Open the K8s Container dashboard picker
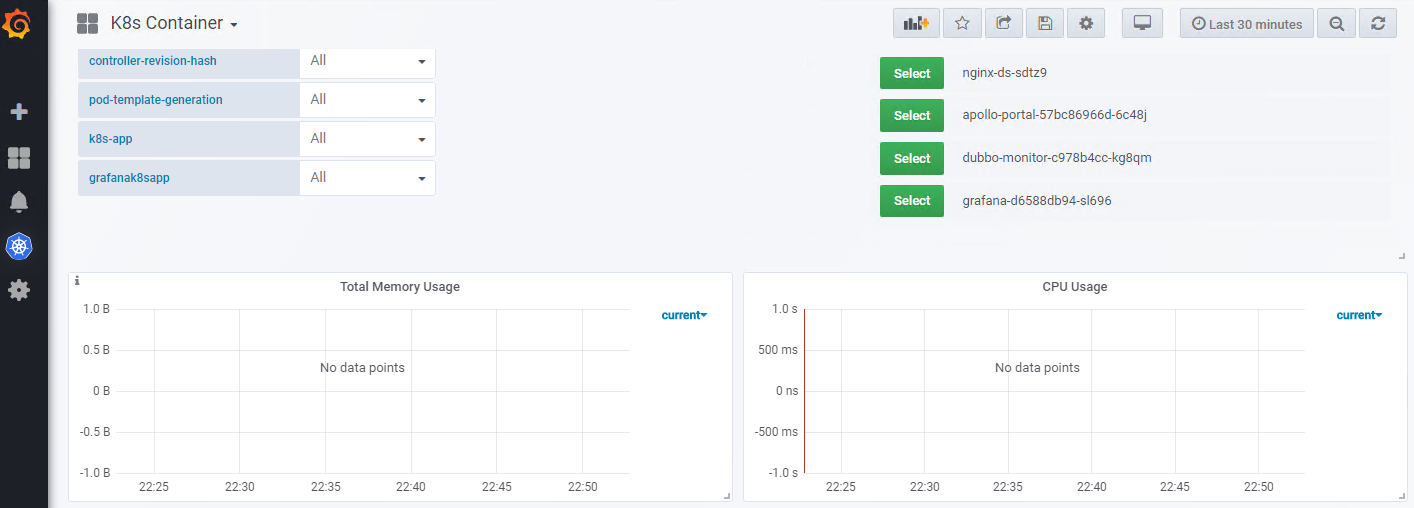The height and width of the screenshot is (508, 1414). point(173,24)
